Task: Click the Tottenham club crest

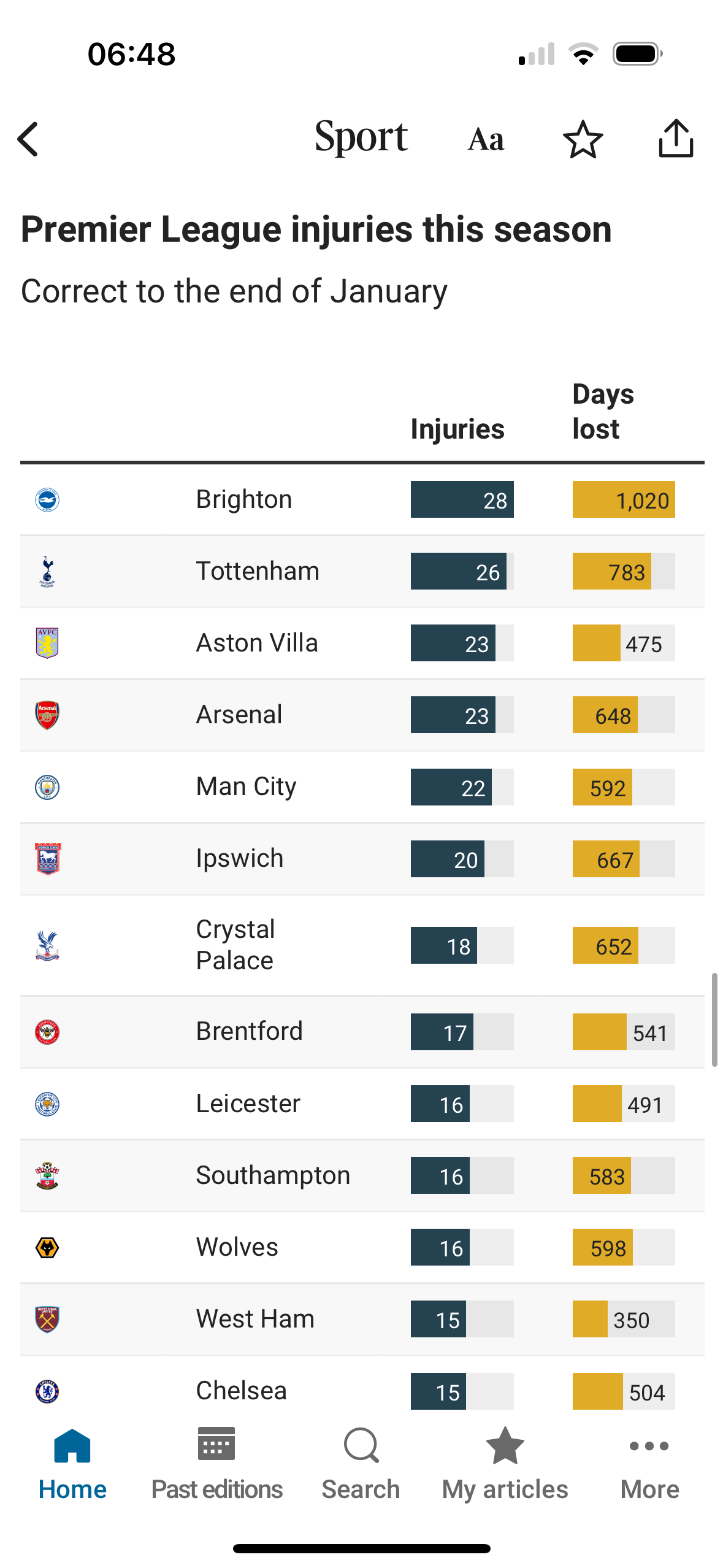Action: click(x=47, y=571)
